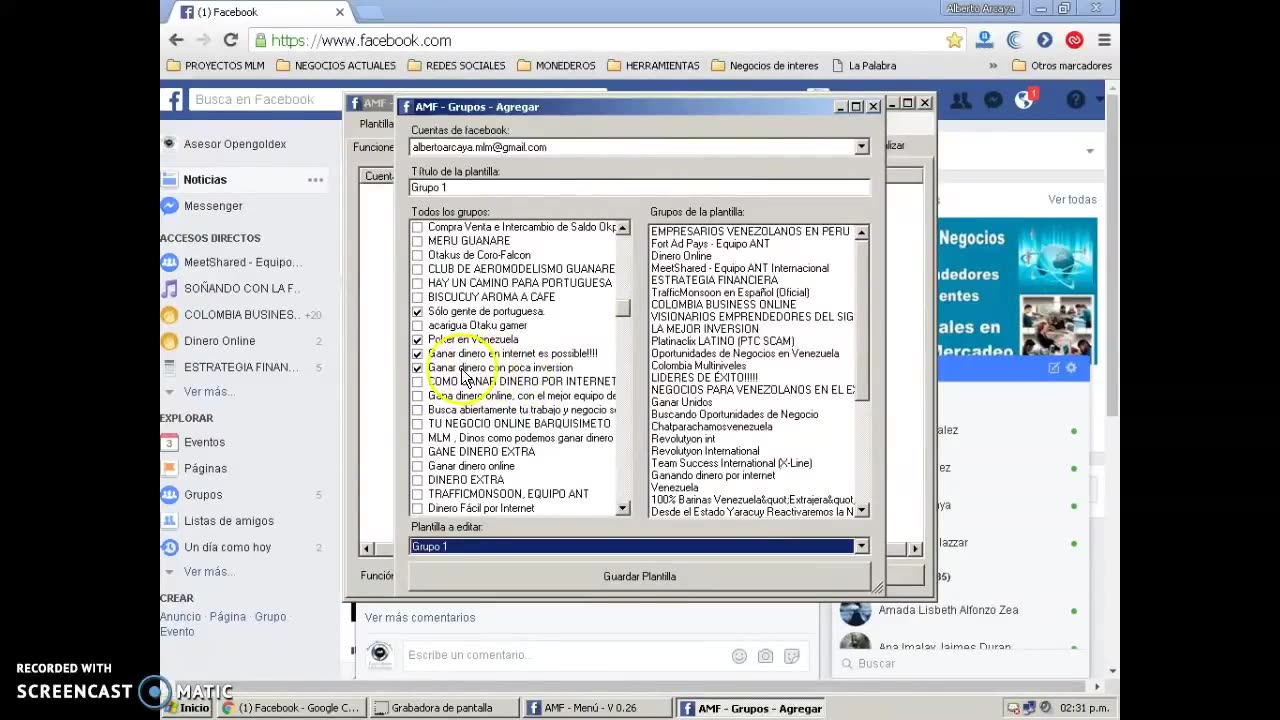Open REDES SOCIALES bookmark folder

(457, 66)
